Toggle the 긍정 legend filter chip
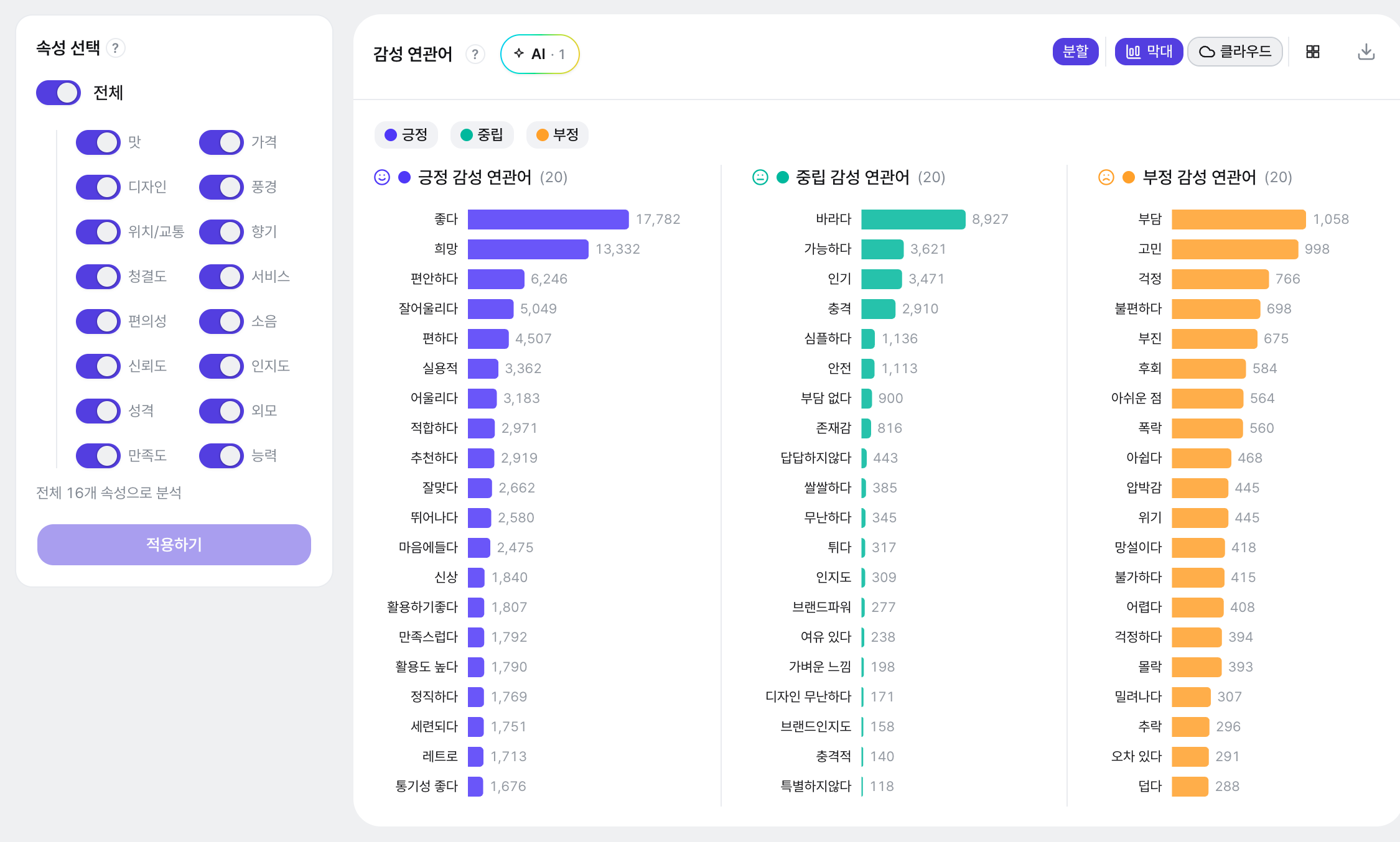1400x842 pixels. [406, 135]
